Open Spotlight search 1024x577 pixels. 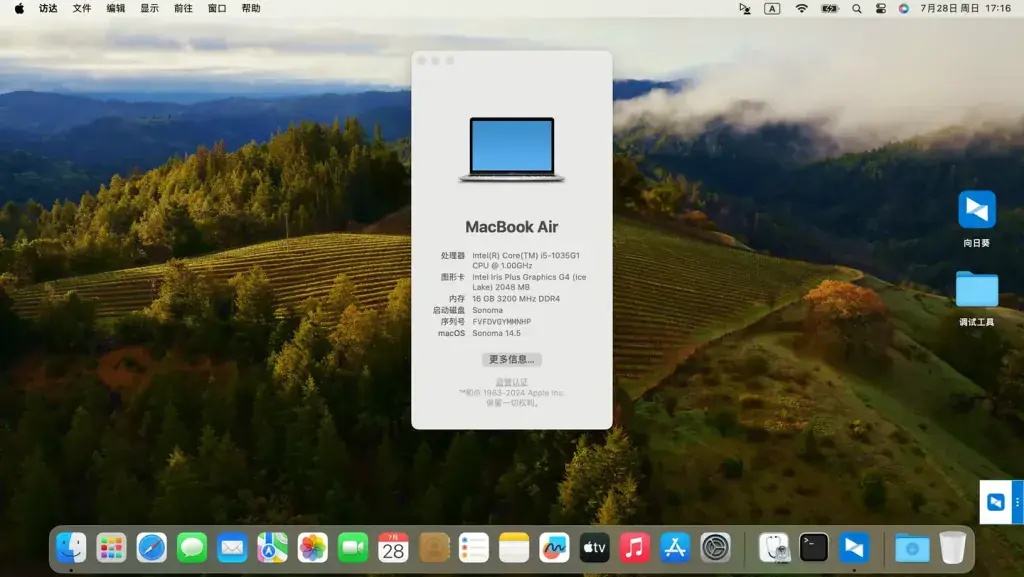(857, 8)
